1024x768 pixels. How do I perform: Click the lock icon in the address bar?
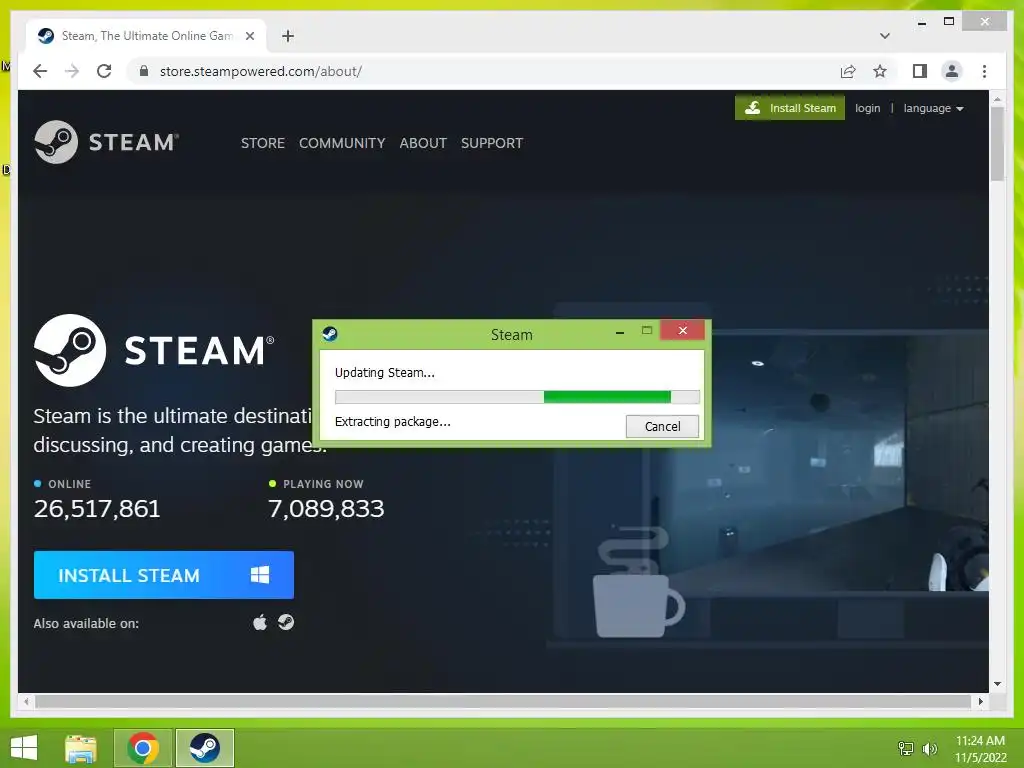(144, 71)
